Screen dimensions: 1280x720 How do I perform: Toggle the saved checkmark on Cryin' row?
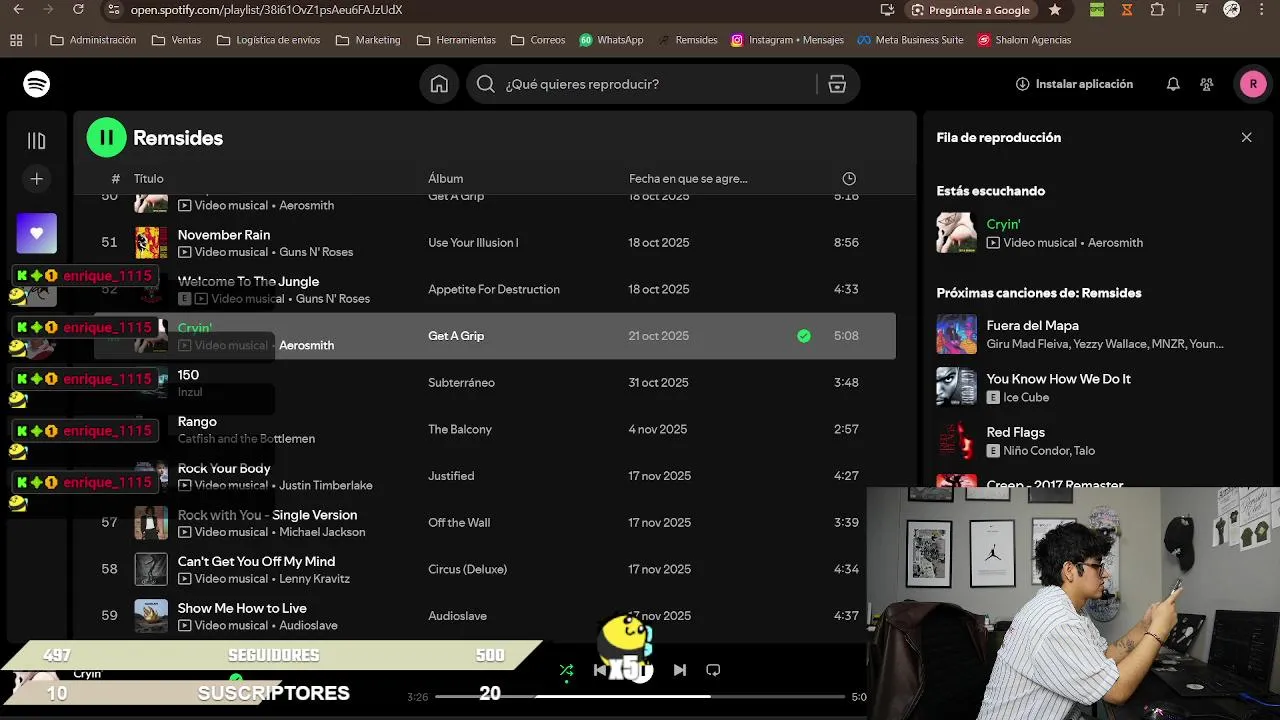tap(804, 336)
